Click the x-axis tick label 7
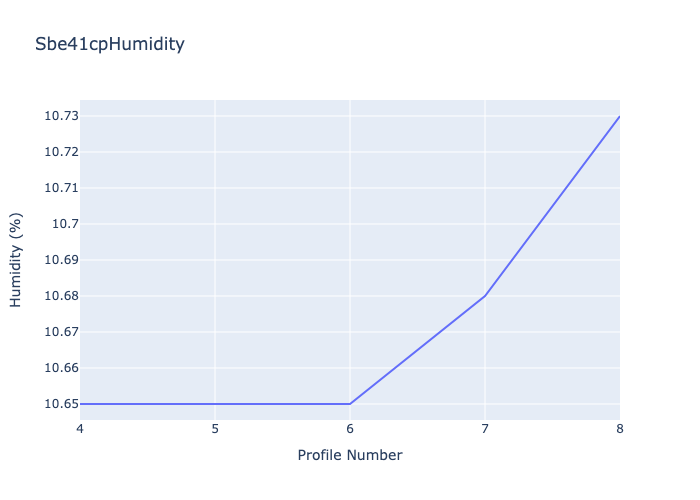 (x=485, y=429)
